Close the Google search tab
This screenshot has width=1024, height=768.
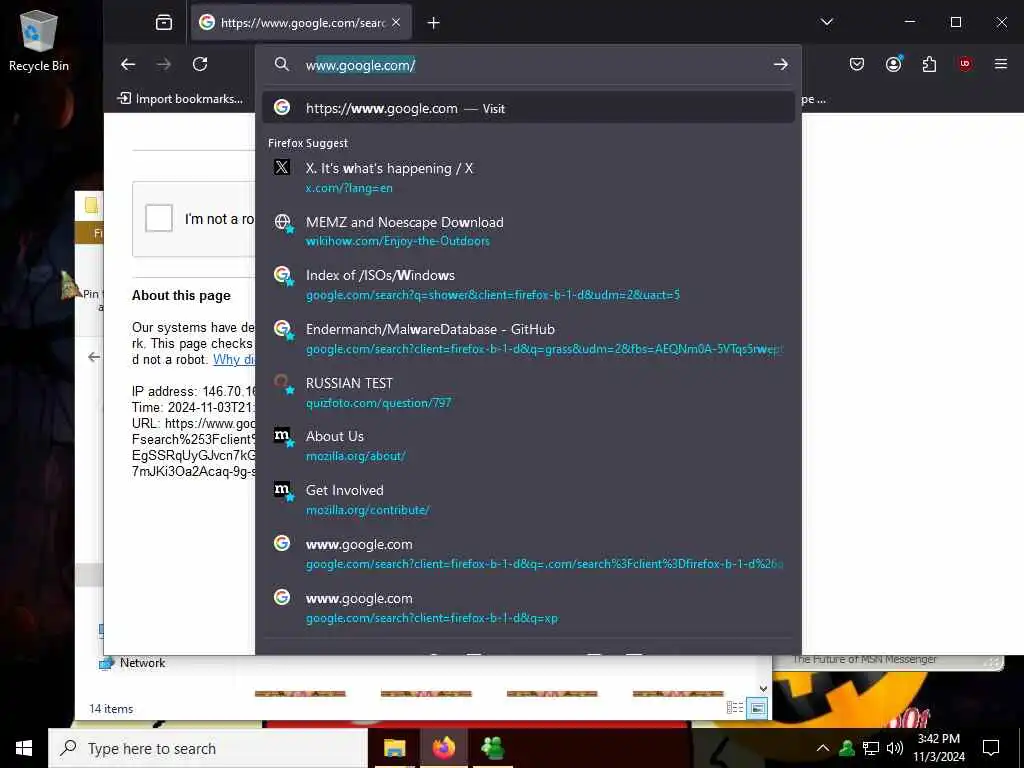point(396,22)
